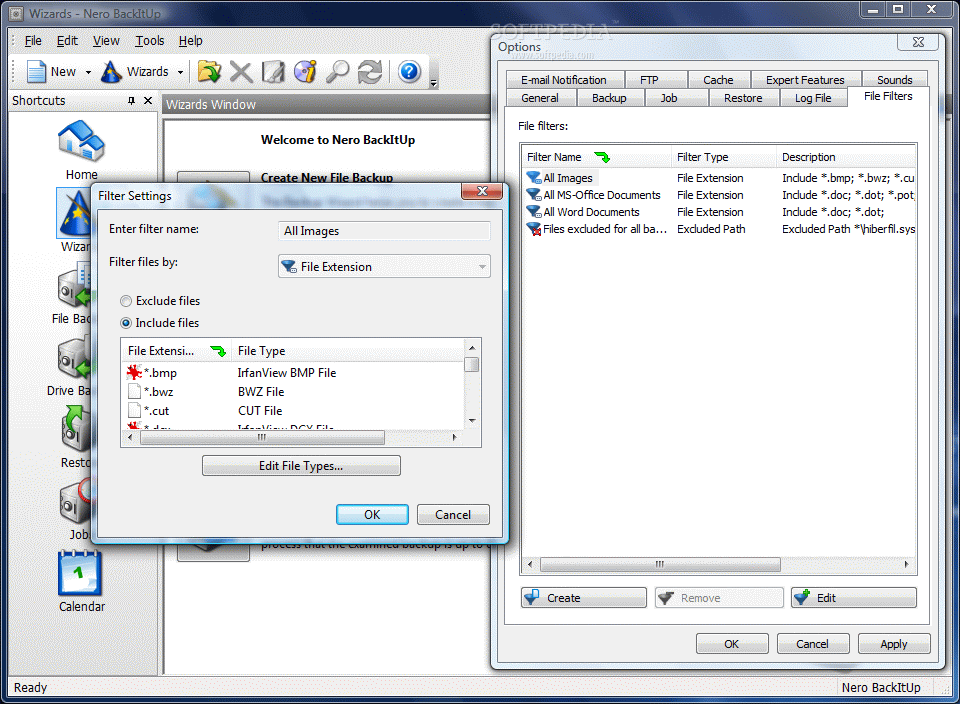Viewport: 960px width, 704px height.
Task: Click the filter name input field
Action: [384, 231]
